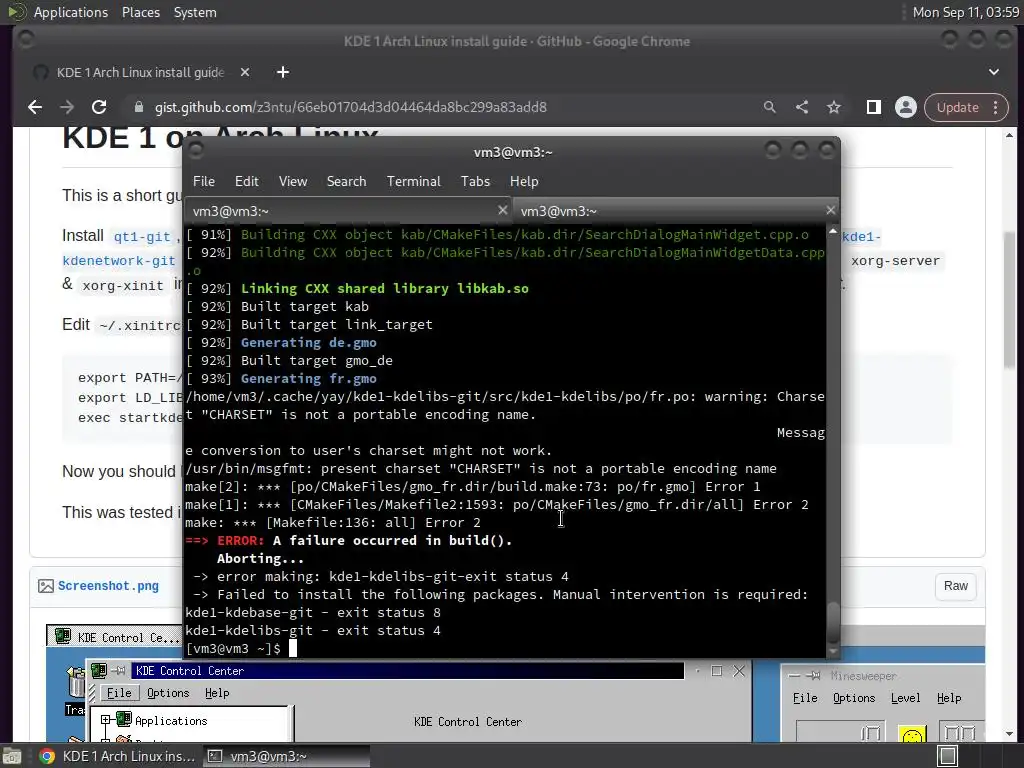Open Chrome tab search chevron

pos(994,72)
